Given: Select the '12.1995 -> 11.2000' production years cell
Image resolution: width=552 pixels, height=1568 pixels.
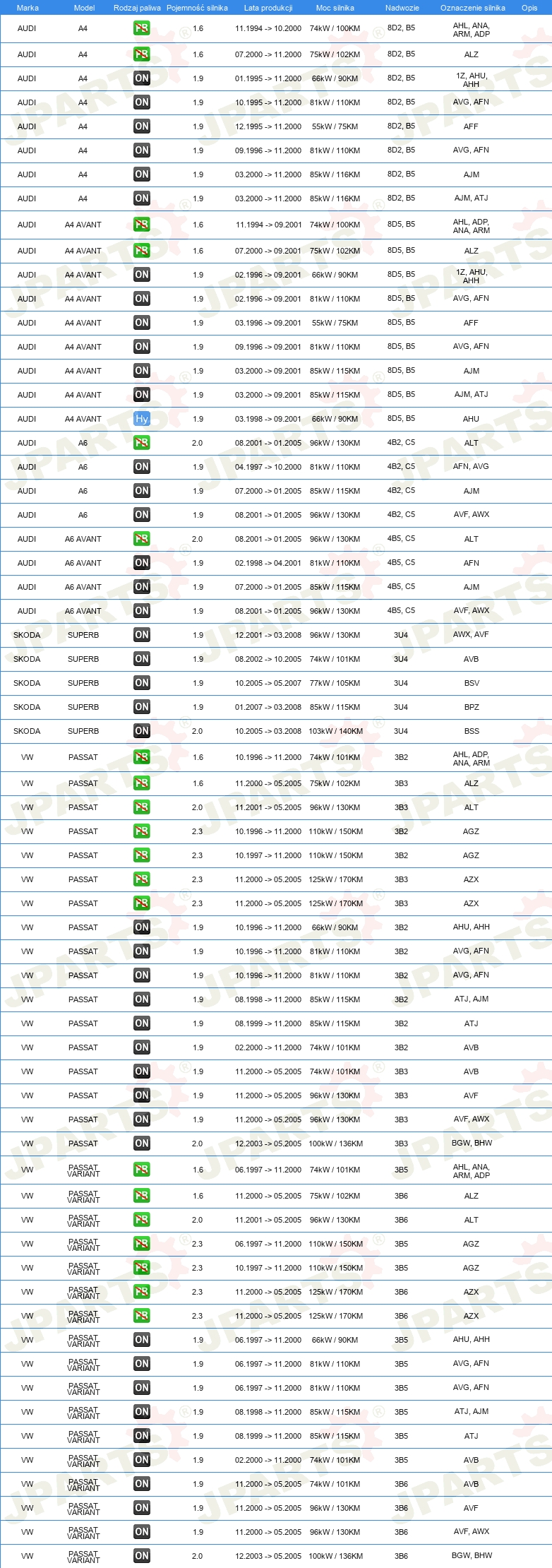Looking at the screenshot, I should click(268, 126).
